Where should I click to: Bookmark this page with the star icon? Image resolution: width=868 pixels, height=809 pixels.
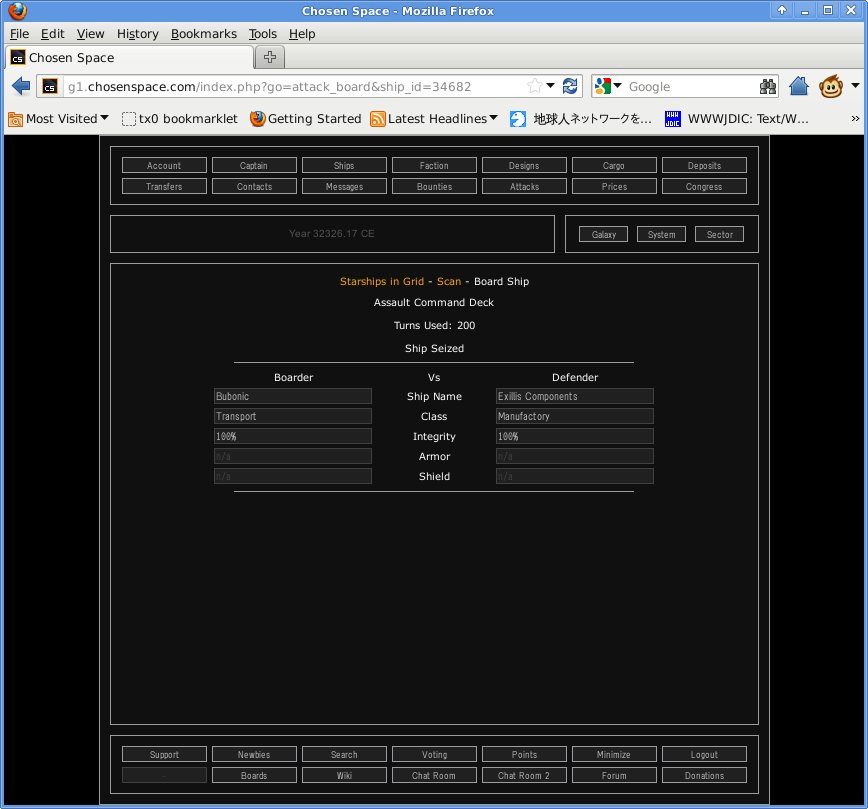coord(535,87)
